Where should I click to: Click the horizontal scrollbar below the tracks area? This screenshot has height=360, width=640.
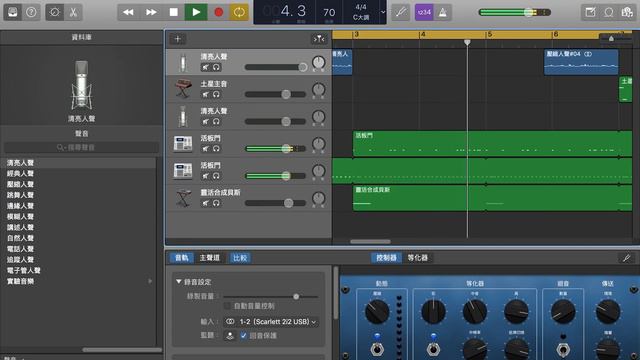(x=370, y=241)
